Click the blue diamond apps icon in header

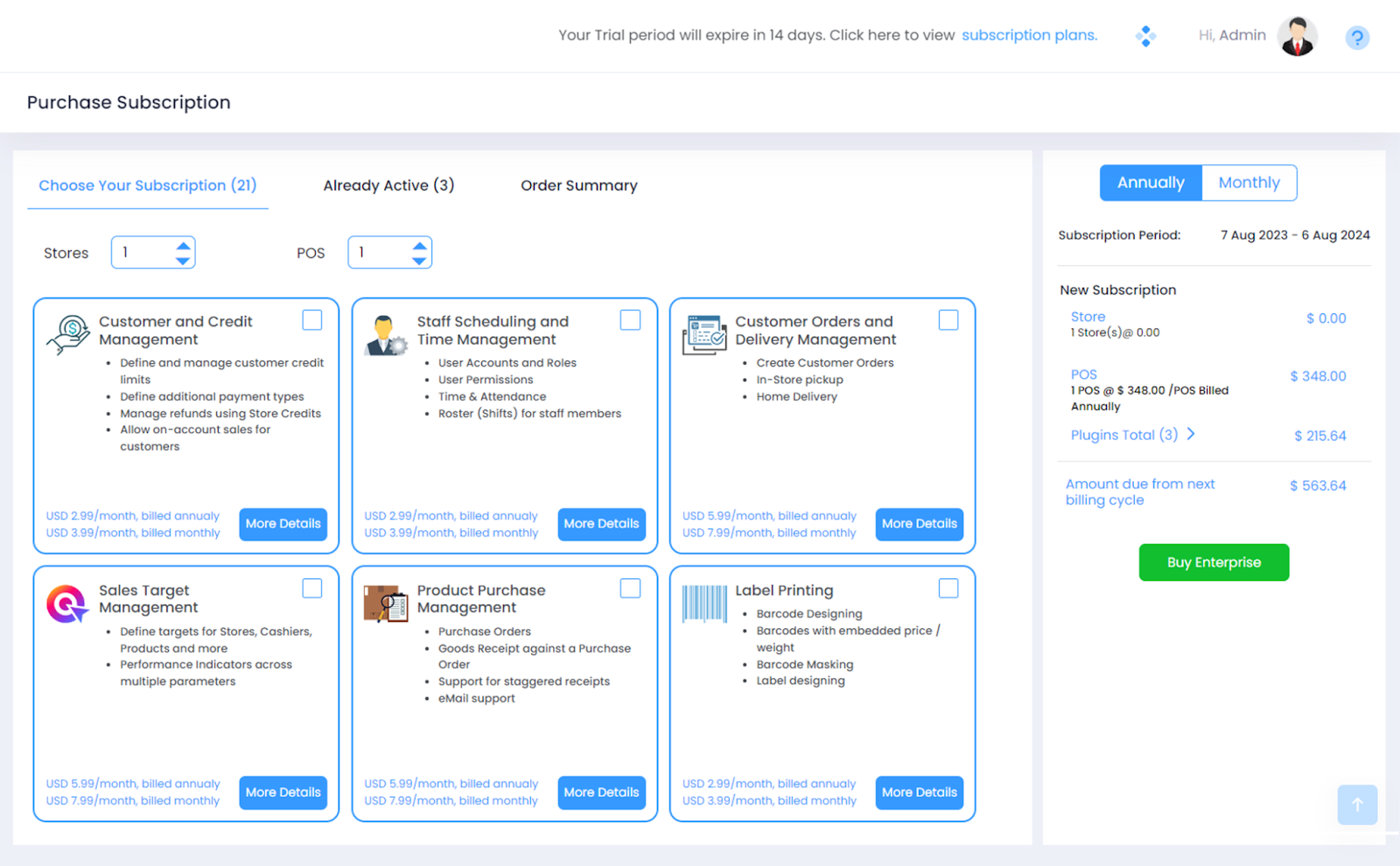(x=1145, y=36)
